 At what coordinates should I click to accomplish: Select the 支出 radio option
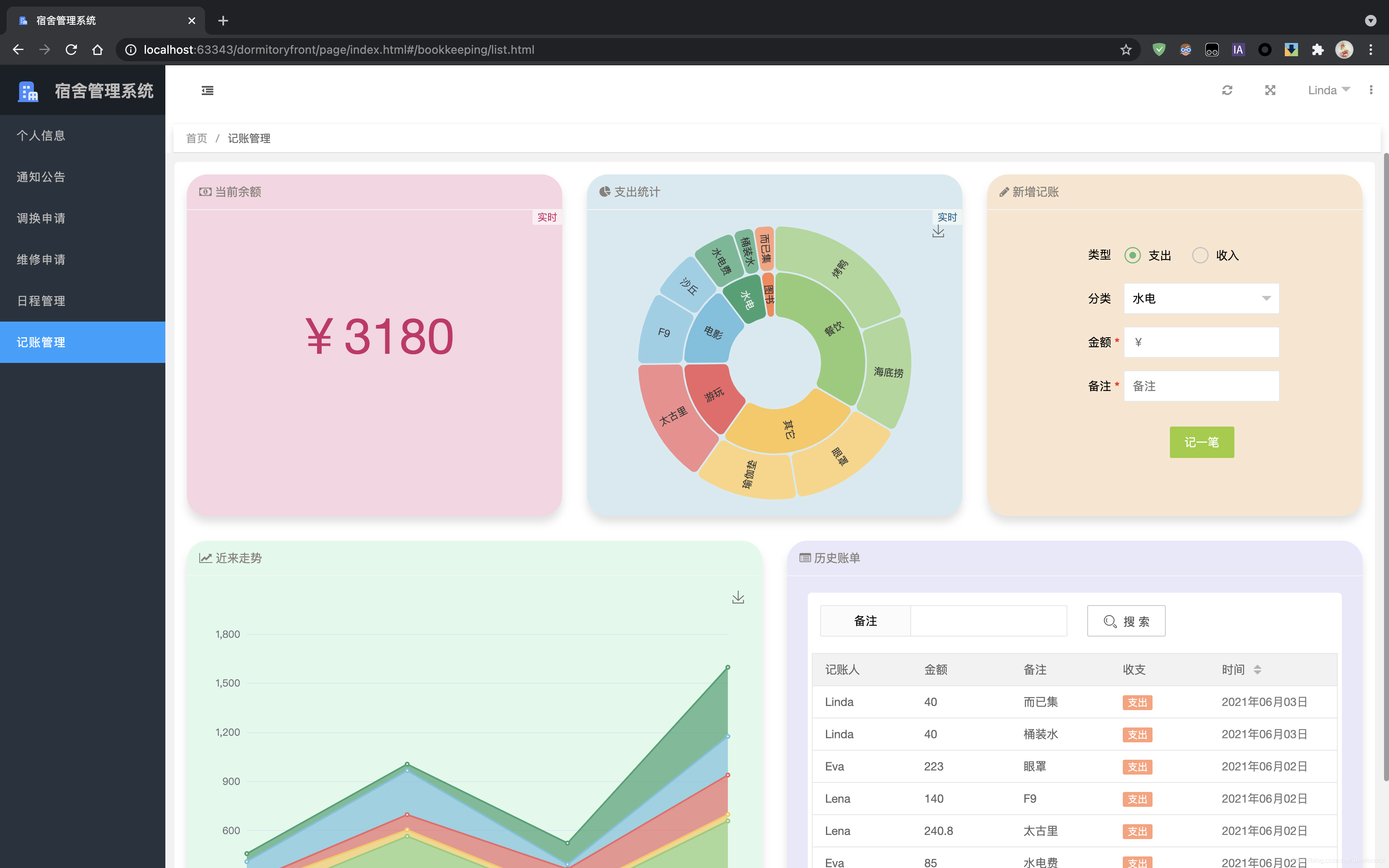click(1132, 255)
